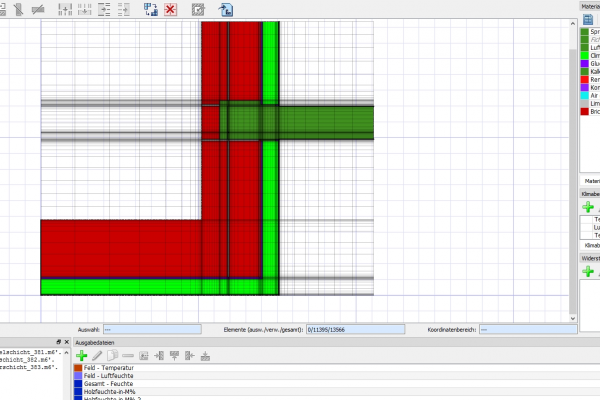Click the pencil edit icon in Ausgabedateien

click(97, 355)
